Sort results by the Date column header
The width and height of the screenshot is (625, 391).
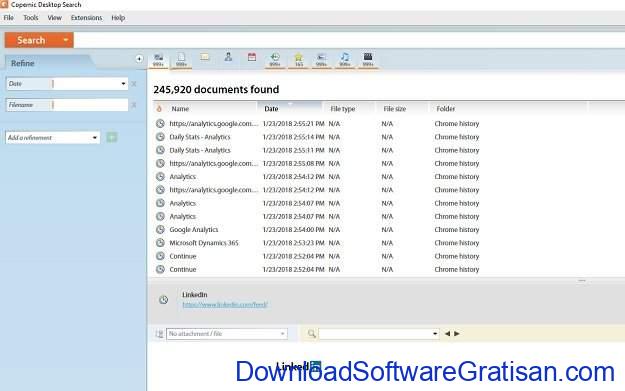(x=290, y=108)
